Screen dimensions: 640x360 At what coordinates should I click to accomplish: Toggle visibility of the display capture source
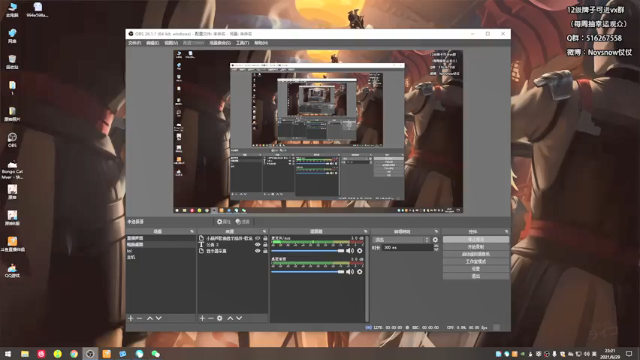(x=258, y=251)
